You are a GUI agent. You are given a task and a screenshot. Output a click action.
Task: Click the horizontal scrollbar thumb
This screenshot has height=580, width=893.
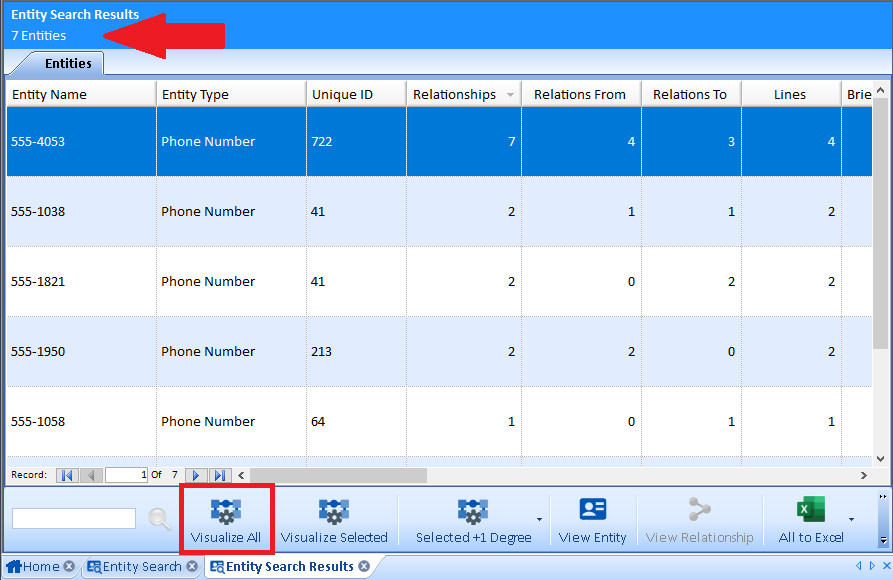point(338,475)
